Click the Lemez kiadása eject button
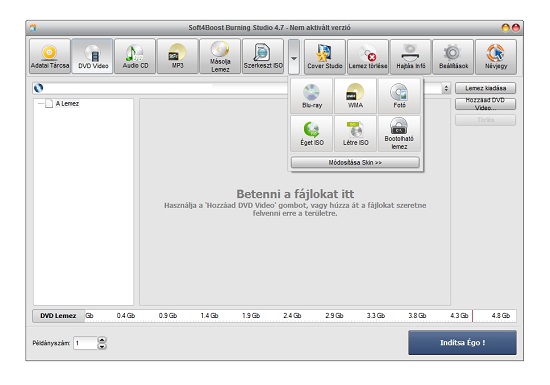Screen dimensions: 550x385 coord(485,88)
